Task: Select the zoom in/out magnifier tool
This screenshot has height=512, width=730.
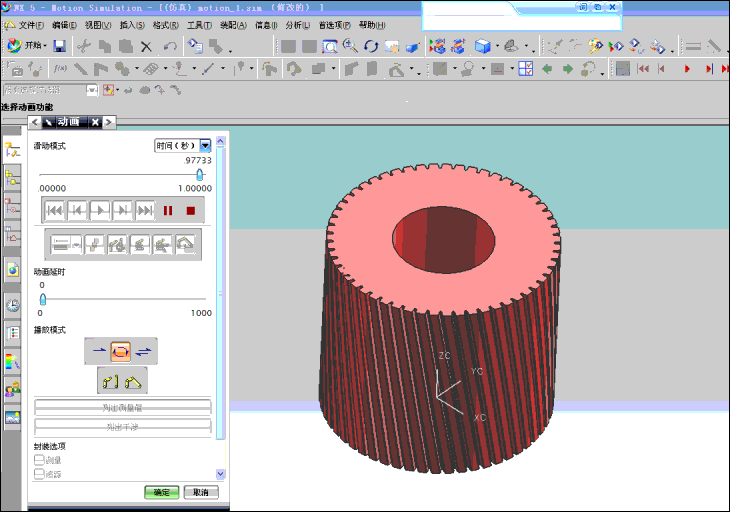Action: point(350,46)
